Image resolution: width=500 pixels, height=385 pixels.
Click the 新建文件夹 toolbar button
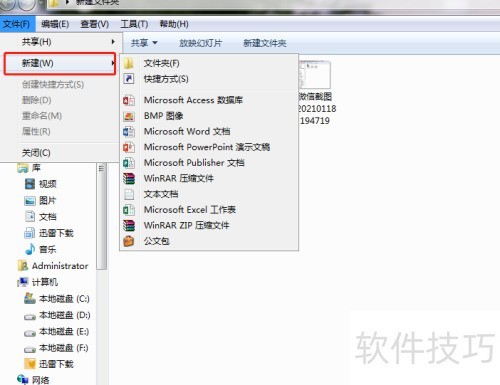(265, 43)
